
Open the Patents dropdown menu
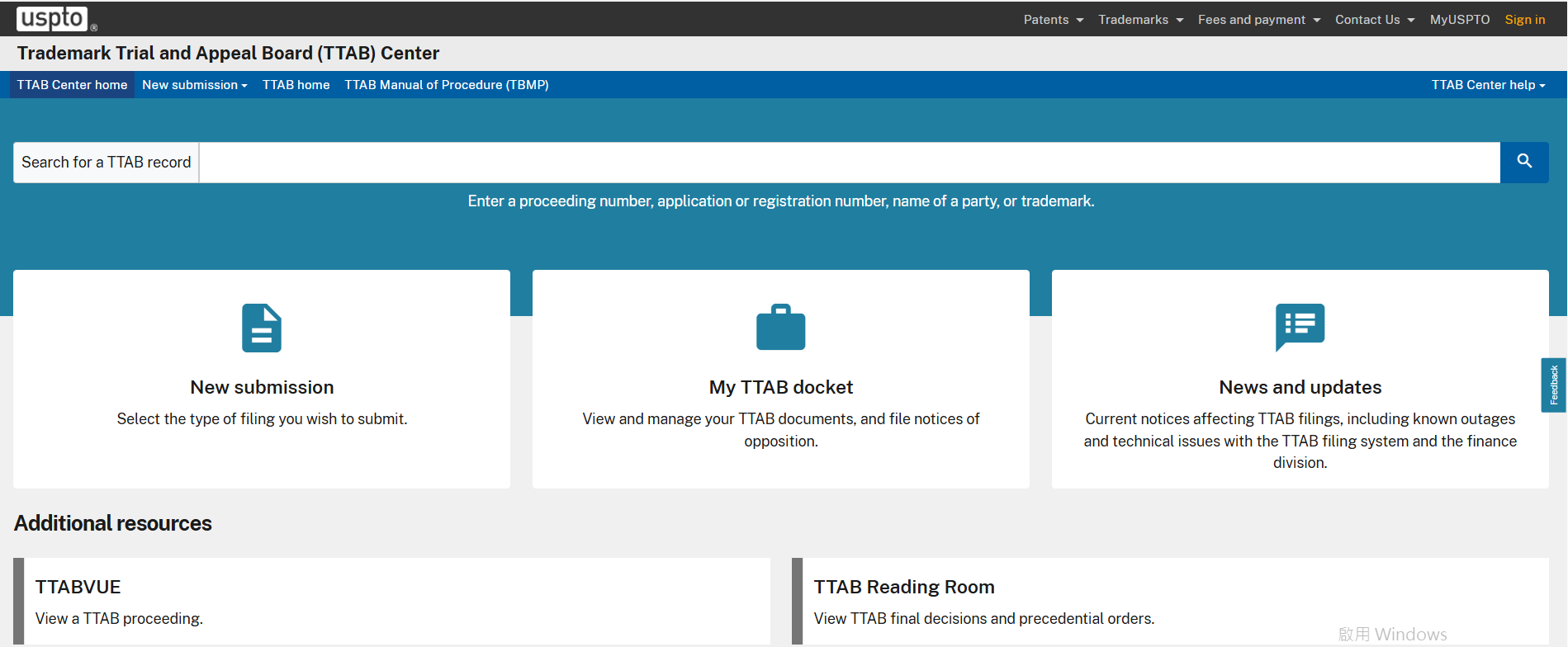click(1054, 20)
